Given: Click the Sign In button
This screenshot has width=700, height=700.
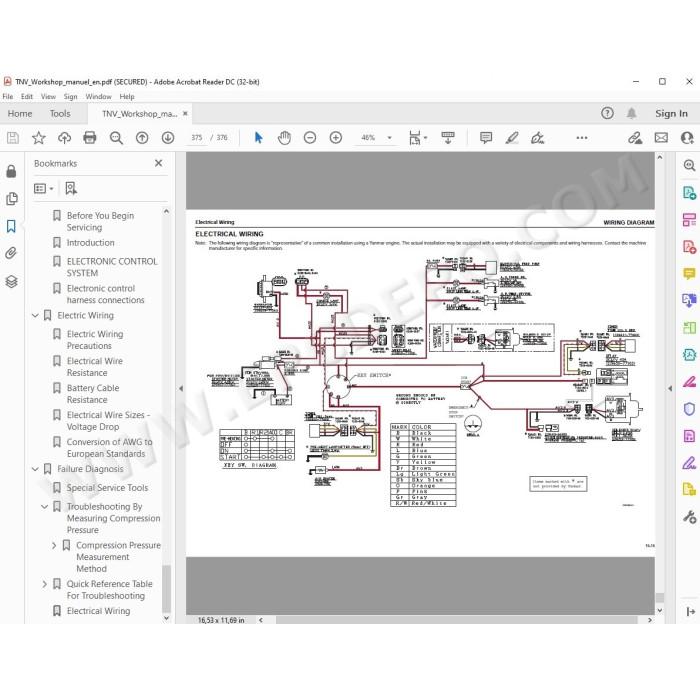Looking at the screenshot, I should pos(671,113).
